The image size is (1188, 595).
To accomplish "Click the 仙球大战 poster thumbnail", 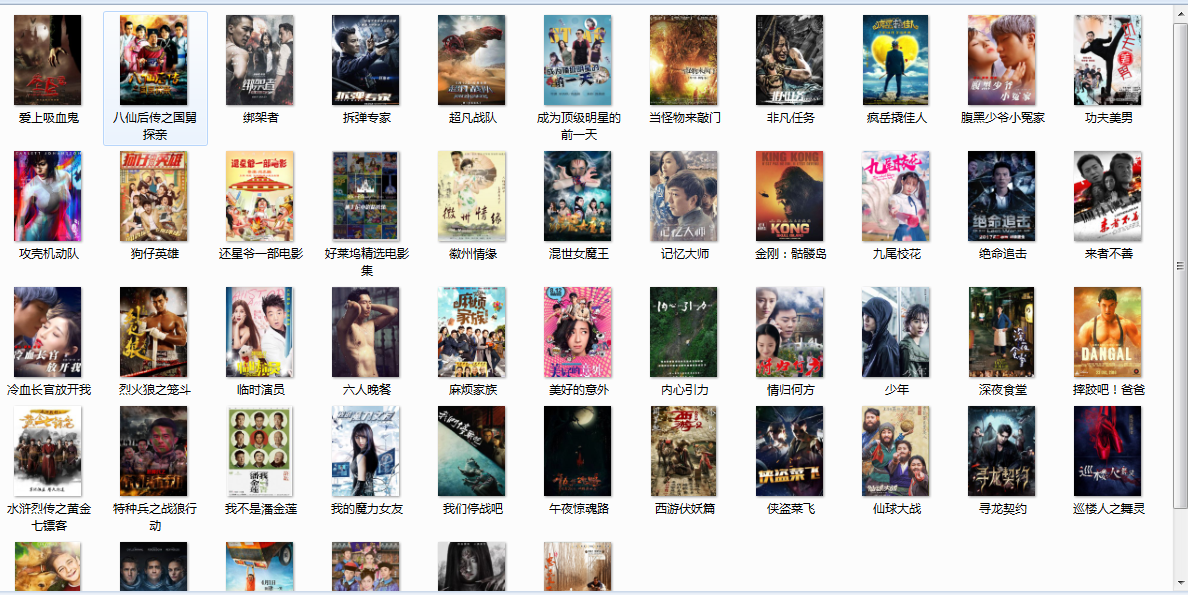I will click(896, 451).
